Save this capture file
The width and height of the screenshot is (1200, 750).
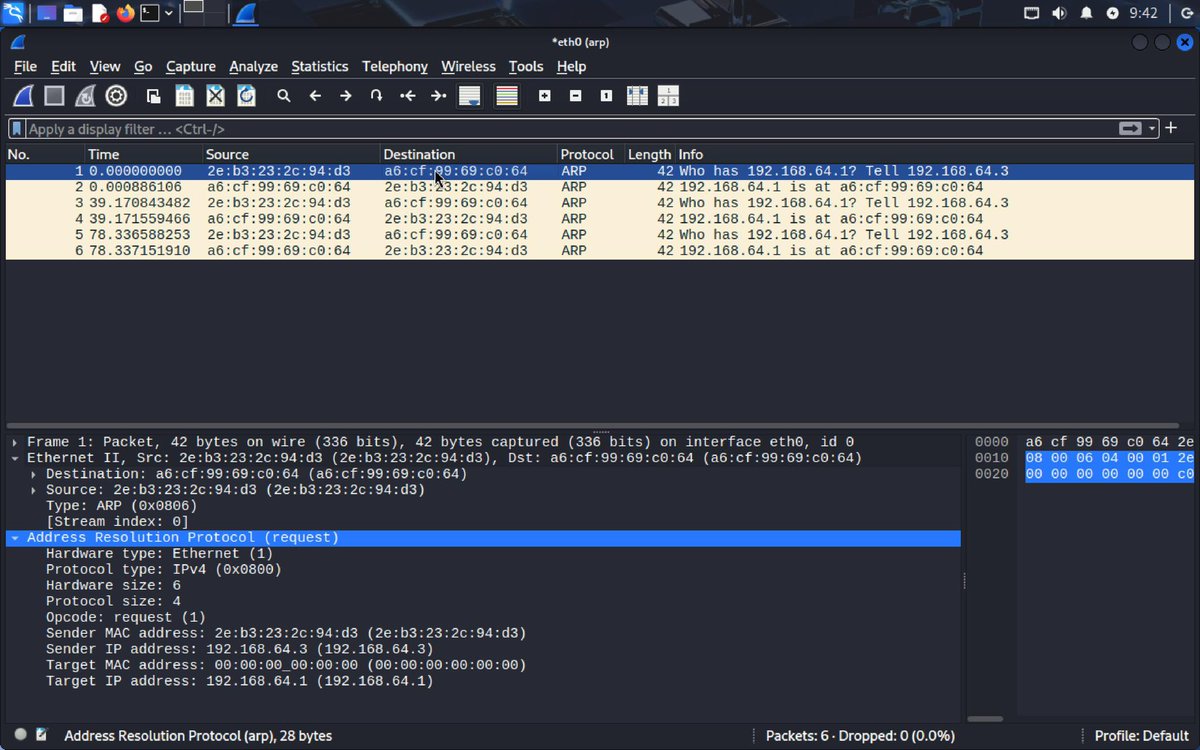(184, 96)
